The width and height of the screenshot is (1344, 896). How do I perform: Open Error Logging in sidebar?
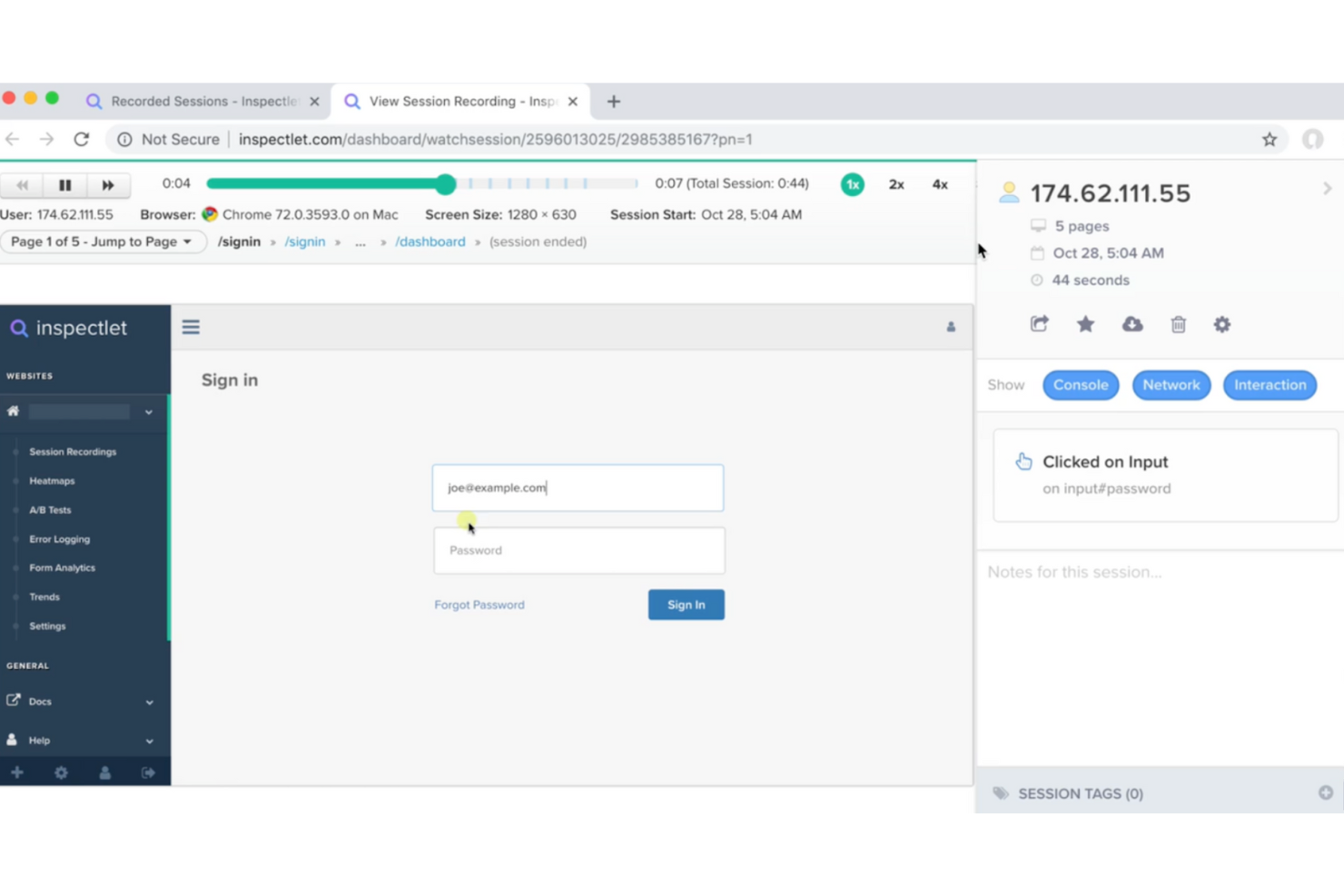pyautogui.click(x=59, y=538)
